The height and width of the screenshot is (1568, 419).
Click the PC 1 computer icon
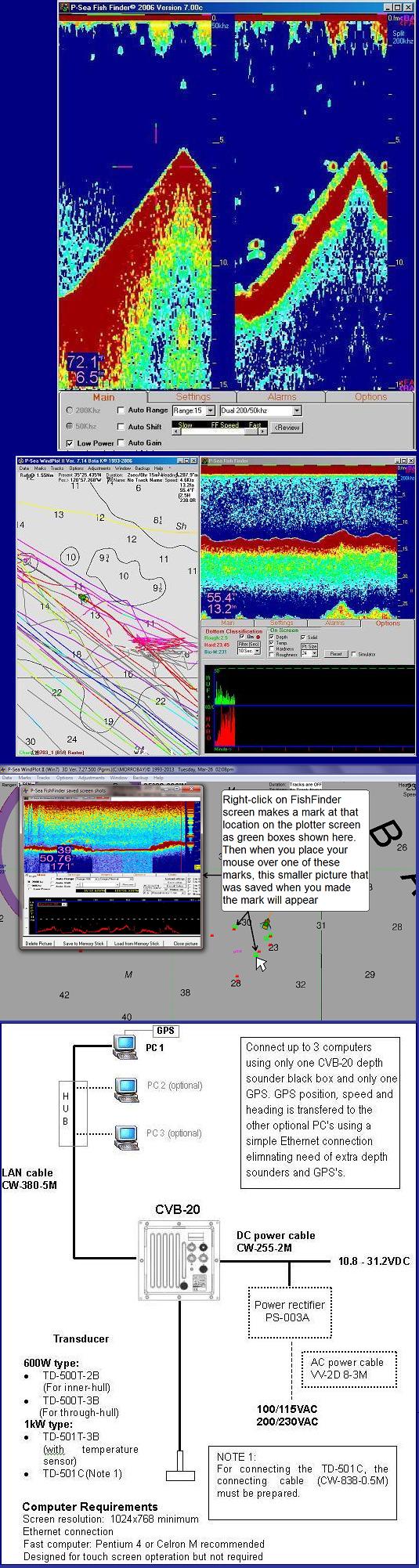point(125,1046)
